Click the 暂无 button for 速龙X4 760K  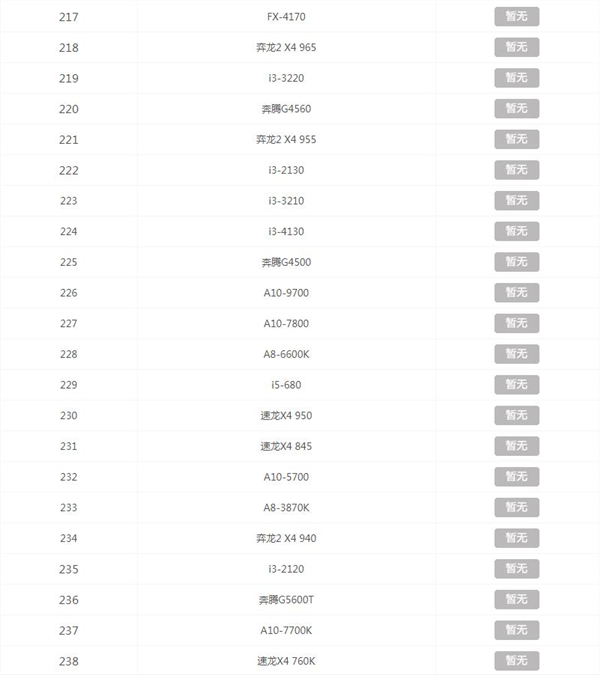click(x=516, y=661)
